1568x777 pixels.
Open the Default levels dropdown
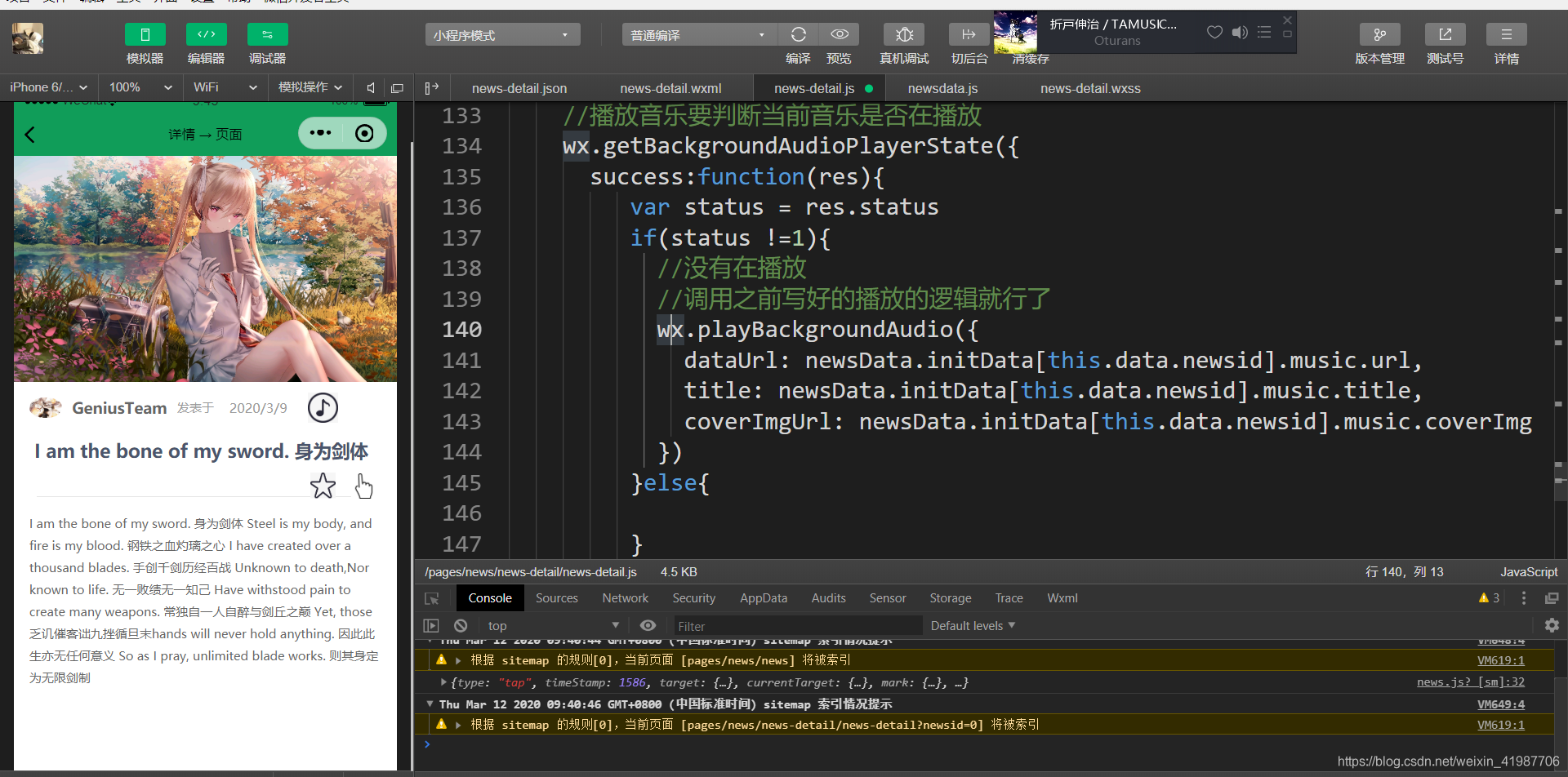click(973, 625)
